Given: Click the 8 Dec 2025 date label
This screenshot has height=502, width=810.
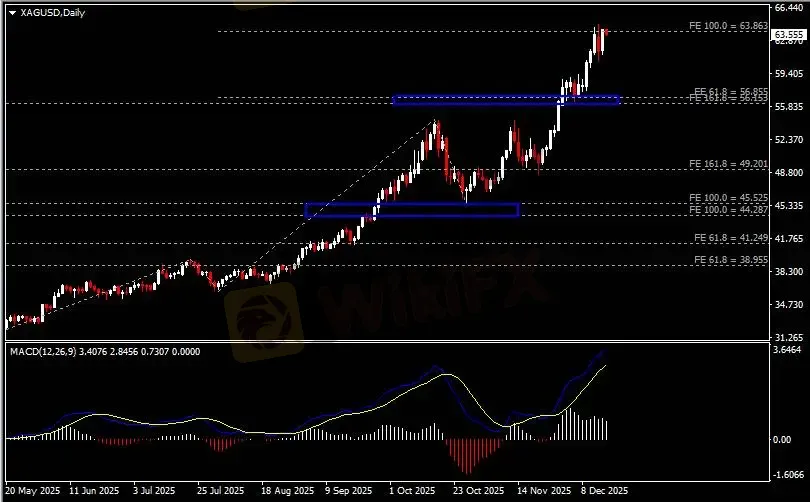Looking at the screenshot, I should 604,491.
